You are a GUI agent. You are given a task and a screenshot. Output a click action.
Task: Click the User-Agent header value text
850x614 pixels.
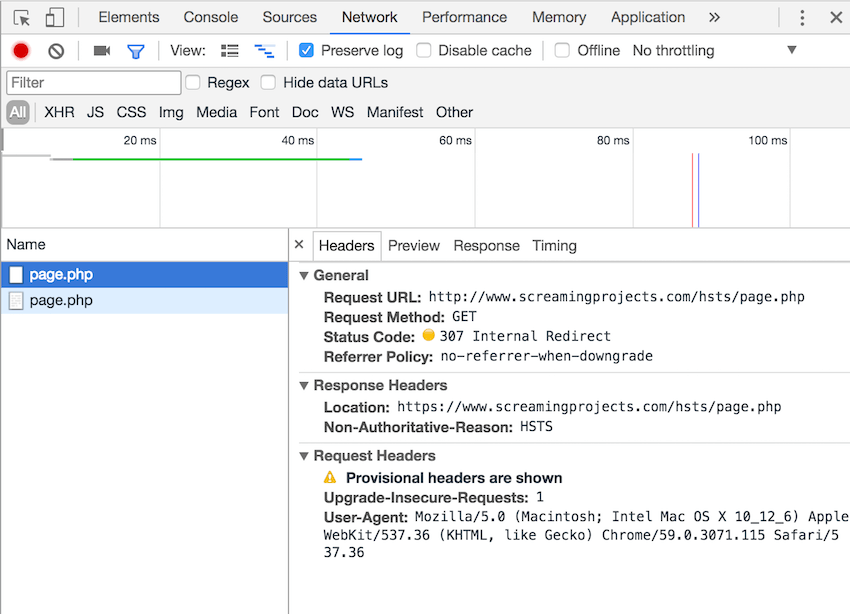point(587,534)
